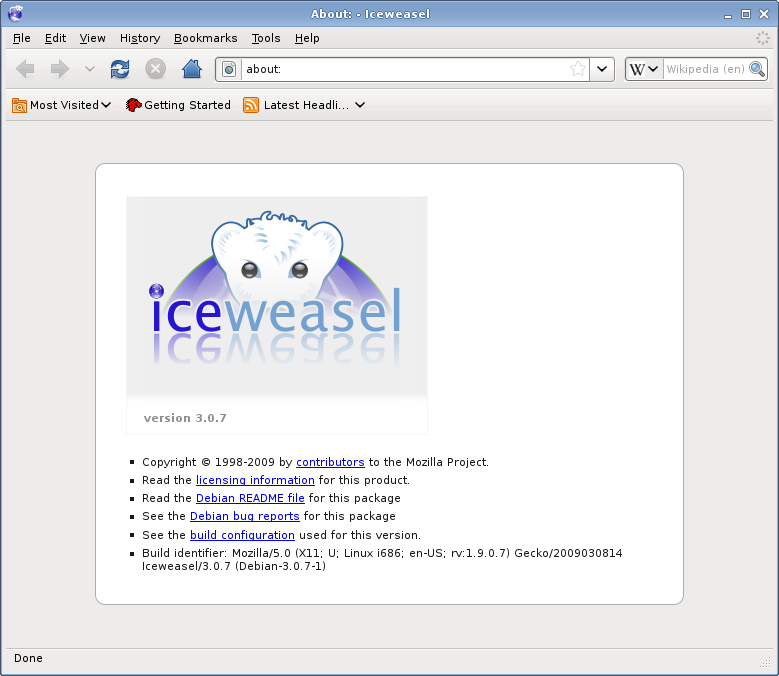Open the Getting Started bookmark

178,105
